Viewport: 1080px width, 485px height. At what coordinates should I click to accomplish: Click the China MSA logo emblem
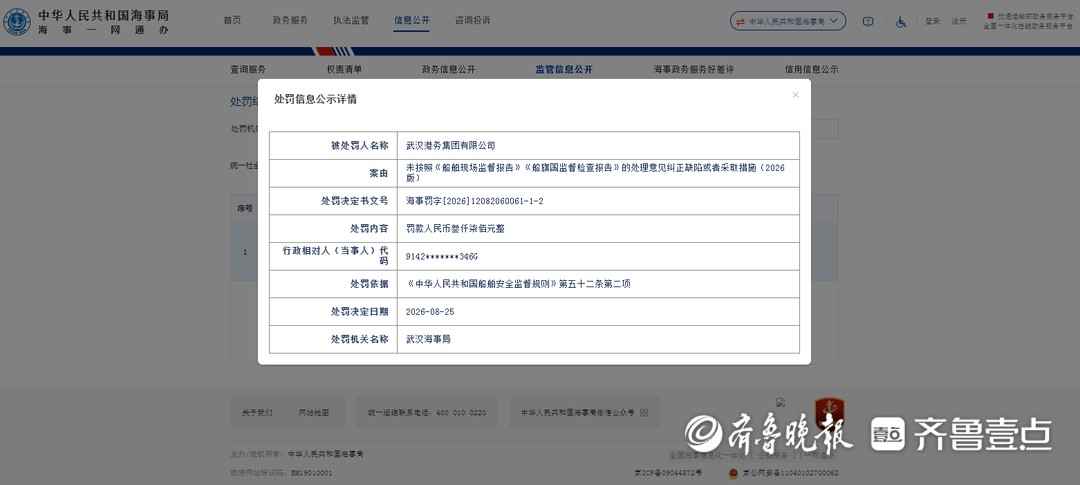(x=17, y=22)
